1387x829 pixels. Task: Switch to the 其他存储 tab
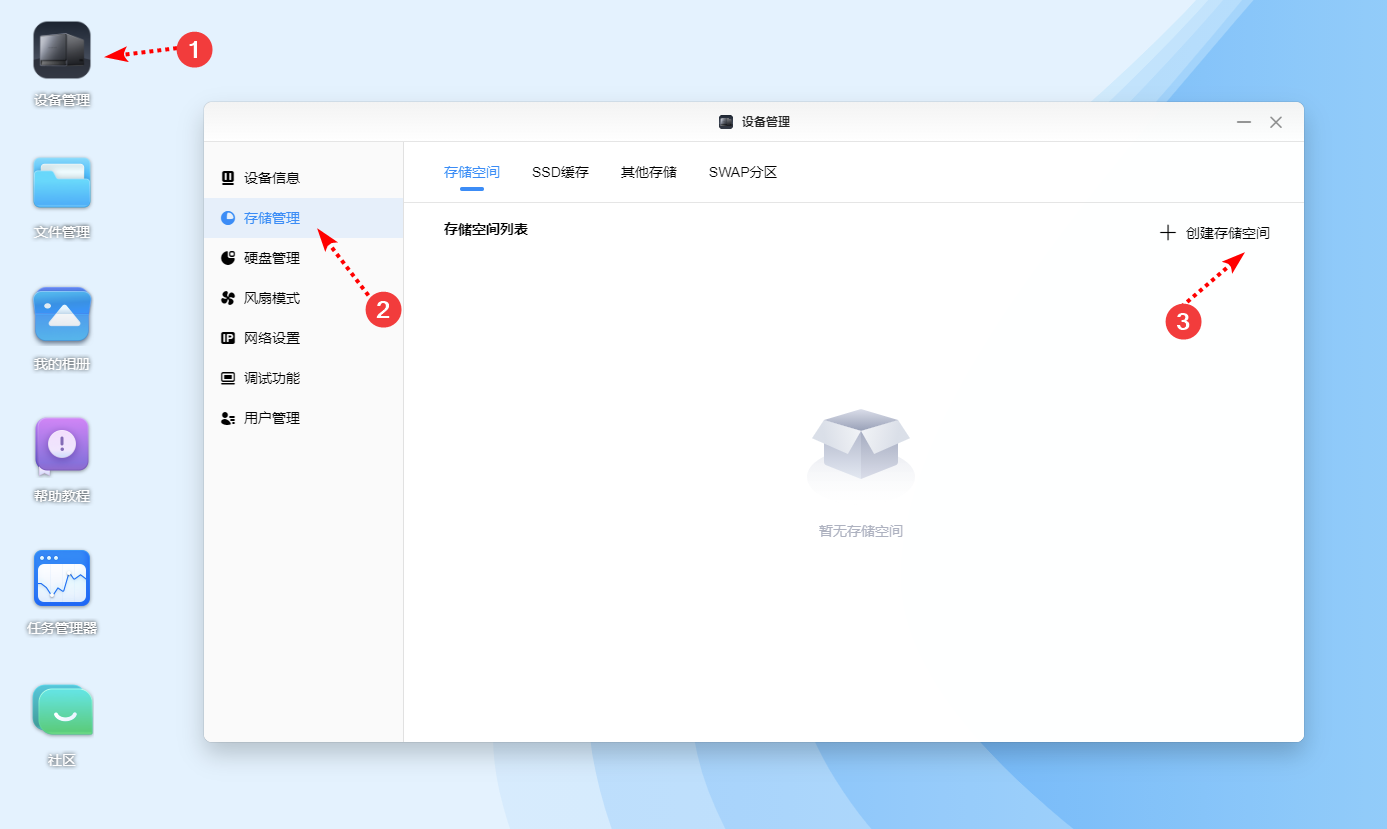(648, 172)
